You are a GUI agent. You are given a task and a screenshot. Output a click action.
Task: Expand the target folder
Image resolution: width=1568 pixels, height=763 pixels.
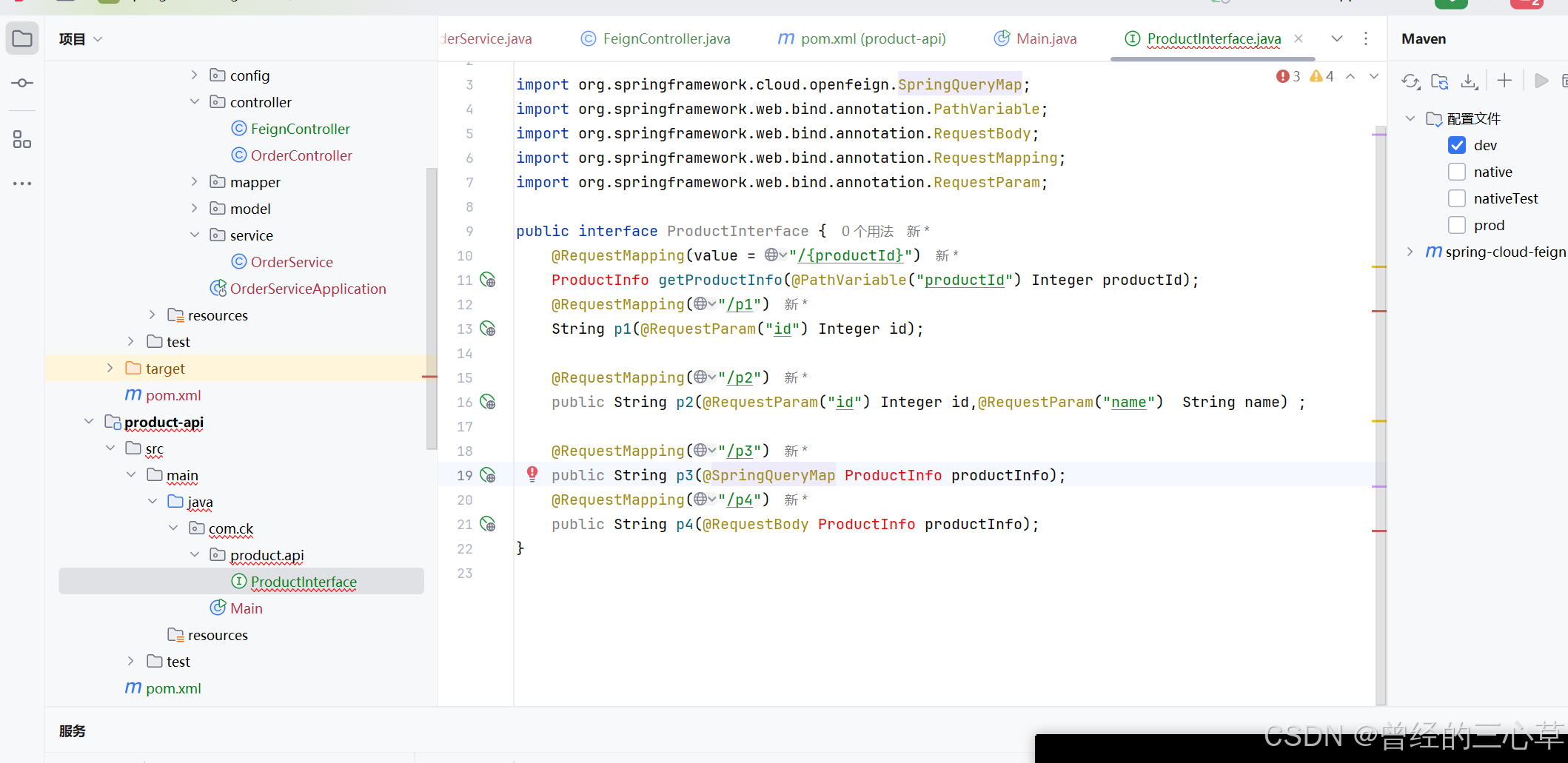110,368
